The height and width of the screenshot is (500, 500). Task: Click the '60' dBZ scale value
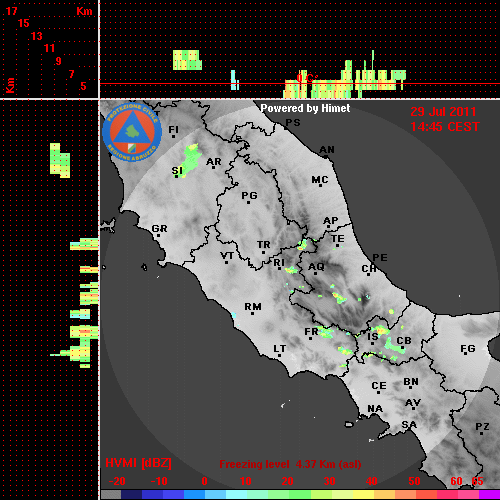pos(456,481)
